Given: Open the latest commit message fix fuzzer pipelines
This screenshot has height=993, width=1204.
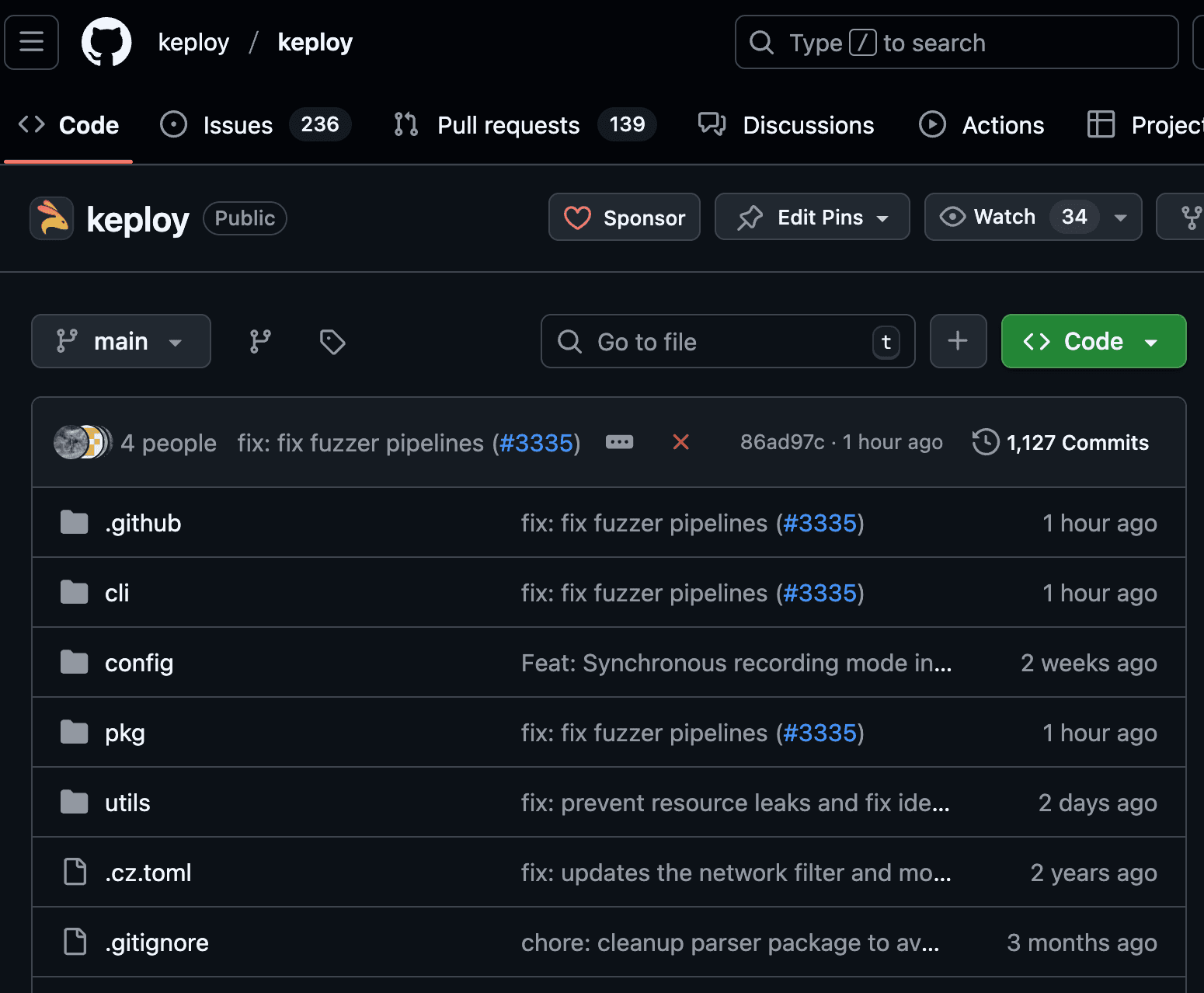Looking at the screenshot, I should 360,443.
